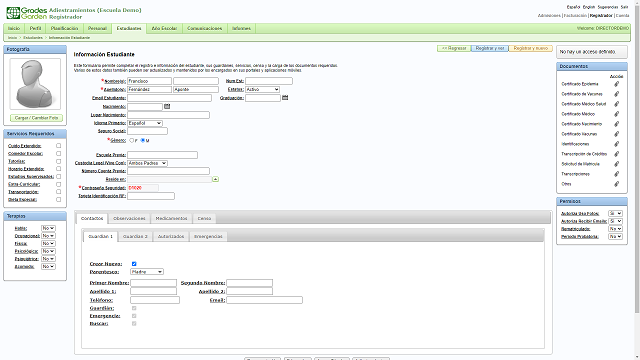The width and height of the screenshot is (640, 360).
Task: Click Cargar / Cambiar Foto button
Action: [x=36, y=118]
